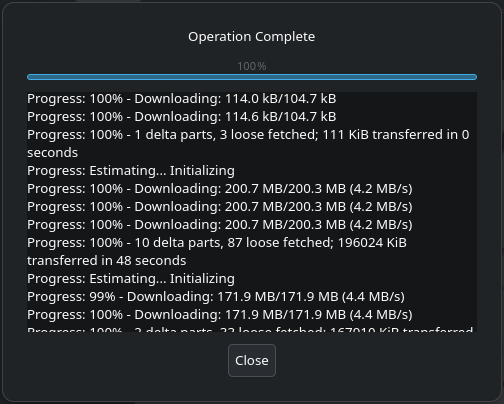Click the Operation Complete title
The height and width of the screenshot is (404, 504).
pos(252,36)
